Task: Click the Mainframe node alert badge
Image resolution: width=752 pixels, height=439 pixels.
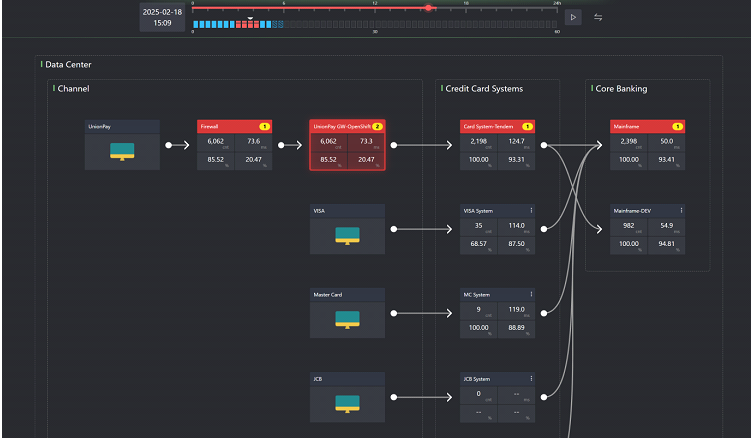Action: click(677, 127)
